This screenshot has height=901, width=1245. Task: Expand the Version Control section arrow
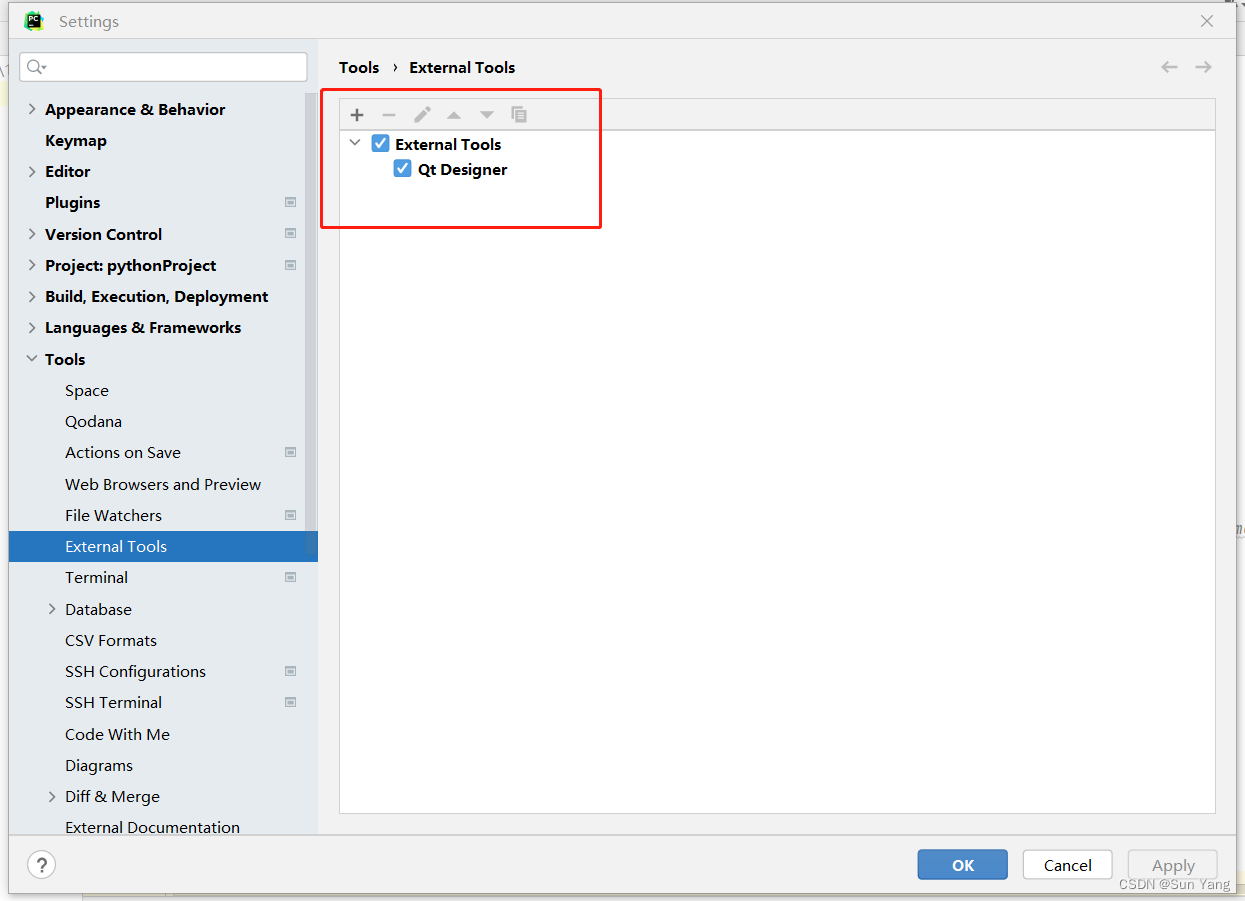click(x=32, y=234)
